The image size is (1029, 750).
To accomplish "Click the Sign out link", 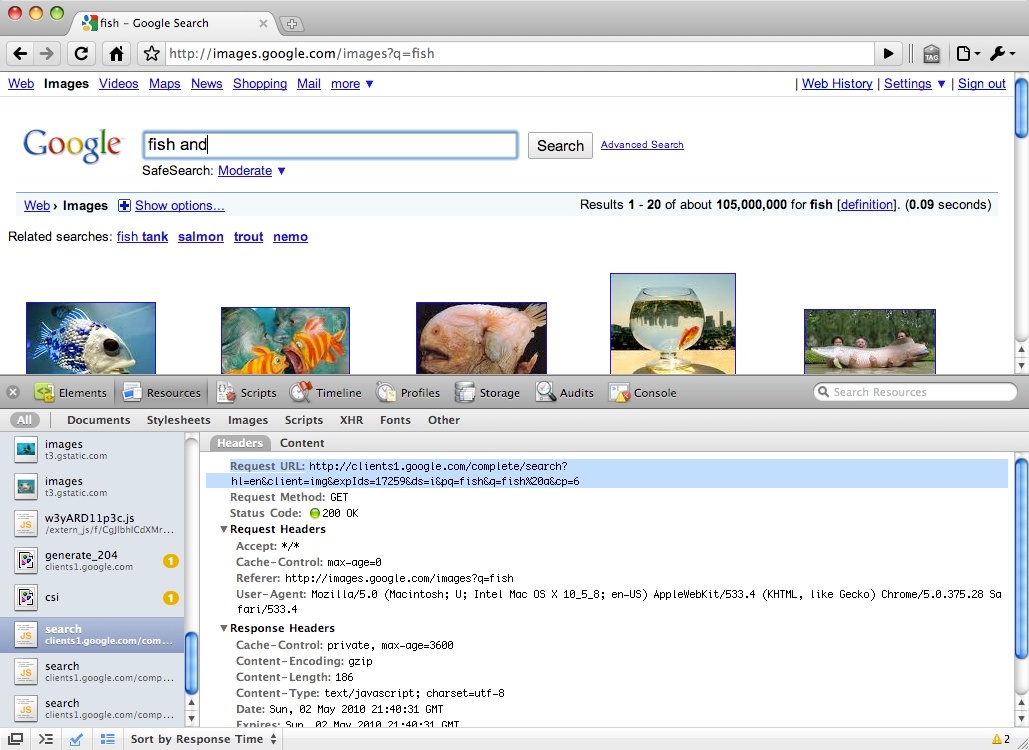I will pos(982,83).
